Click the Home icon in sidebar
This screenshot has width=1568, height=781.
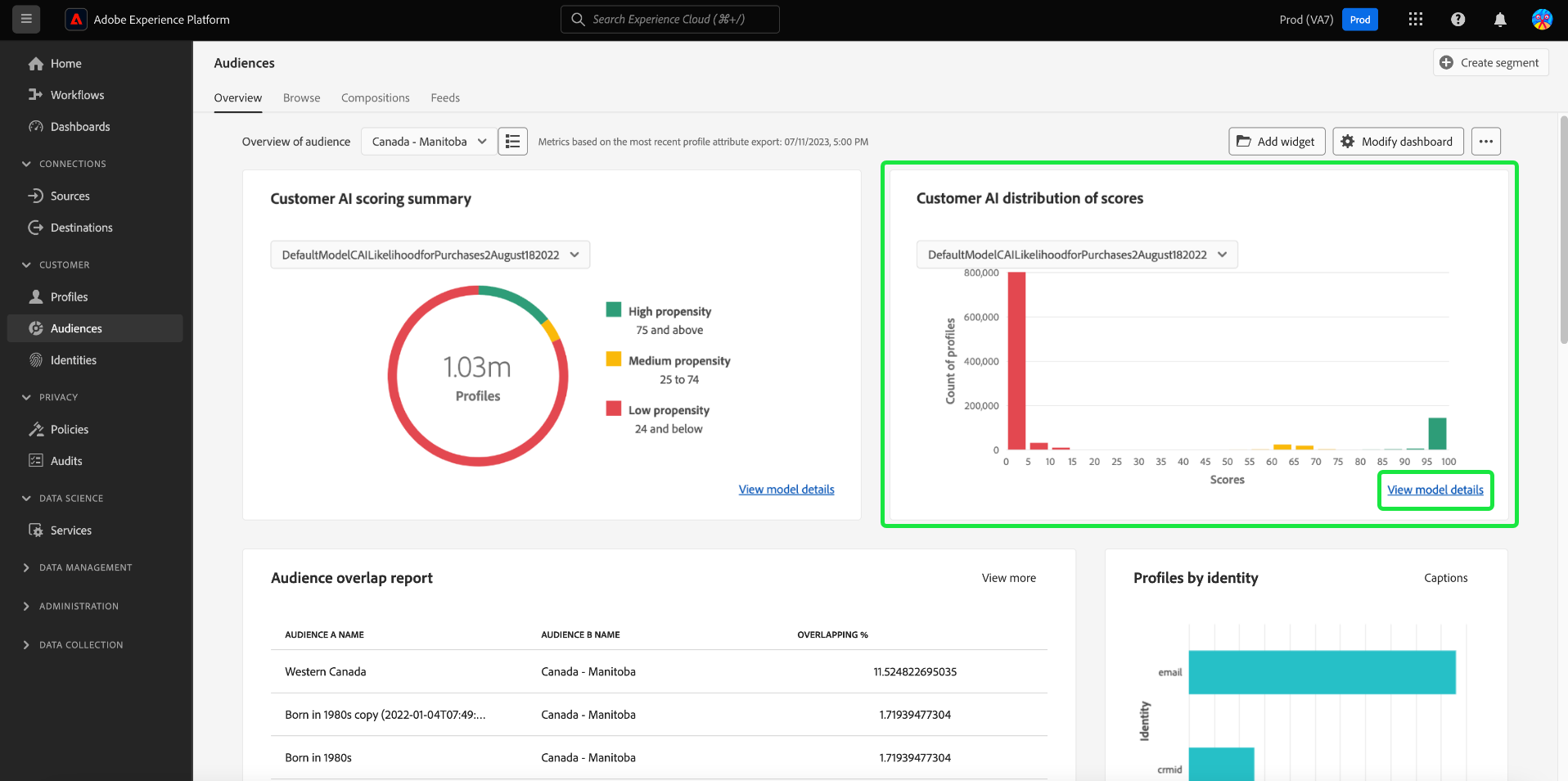pyautogui.click(x=36, y=63)
